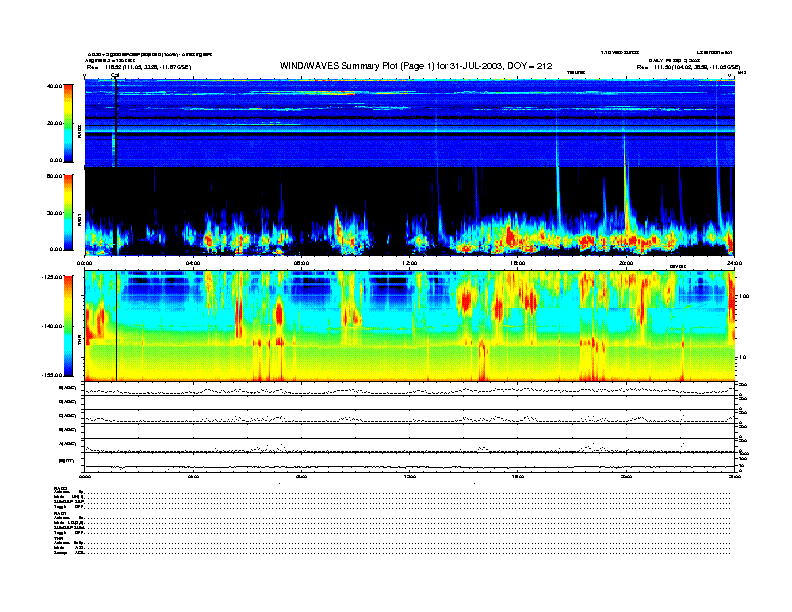Click the -140.00 label on TNR scale
792x612 pixels.
pyautogui.click(x=52, y=326)
